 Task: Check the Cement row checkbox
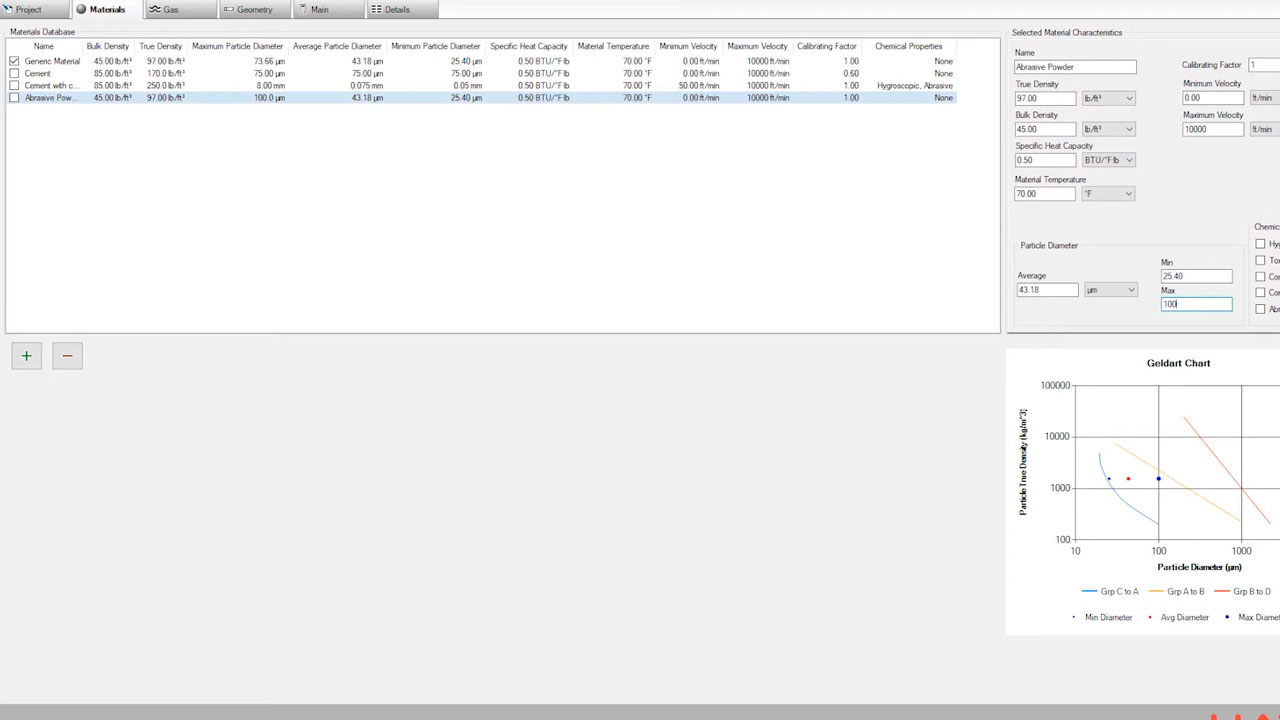coord(14,73)
